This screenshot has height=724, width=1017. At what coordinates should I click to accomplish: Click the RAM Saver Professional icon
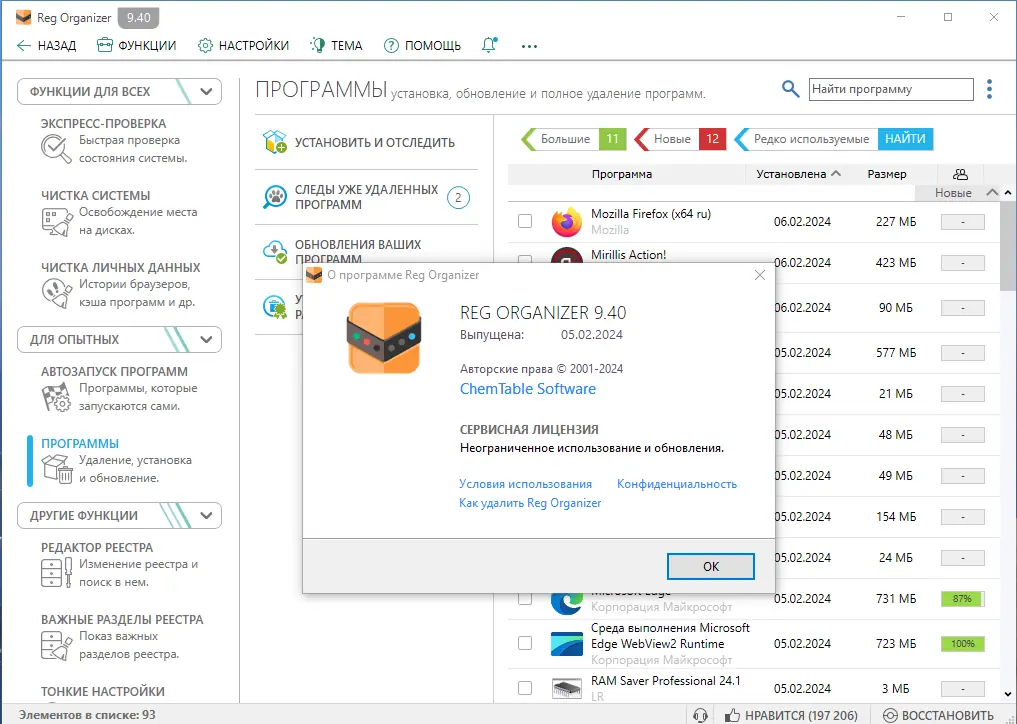567,688
